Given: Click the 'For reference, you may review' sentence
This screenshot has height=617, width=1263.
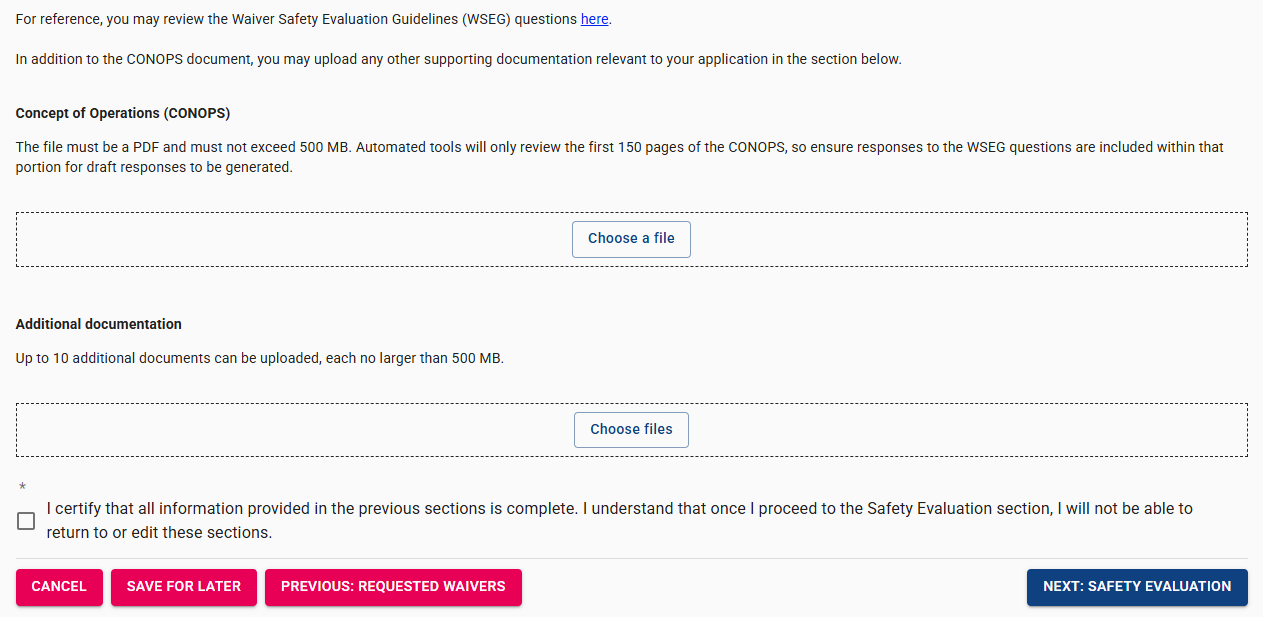Looking at the screenshot, I should (x=297, y=19).
